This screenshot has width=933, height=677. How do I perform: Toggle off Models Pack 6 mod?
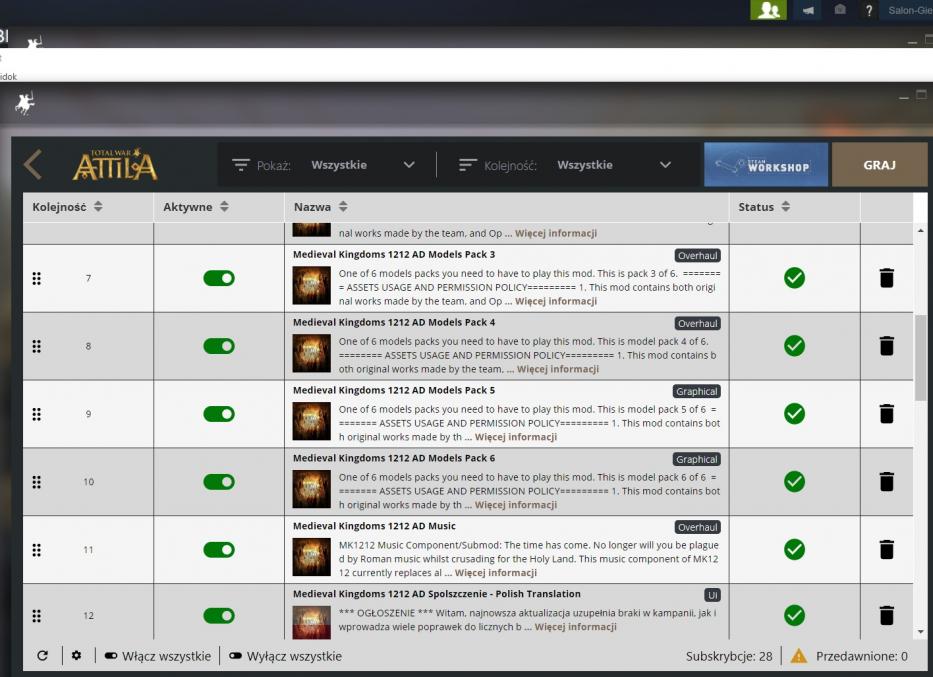point(219,482)
